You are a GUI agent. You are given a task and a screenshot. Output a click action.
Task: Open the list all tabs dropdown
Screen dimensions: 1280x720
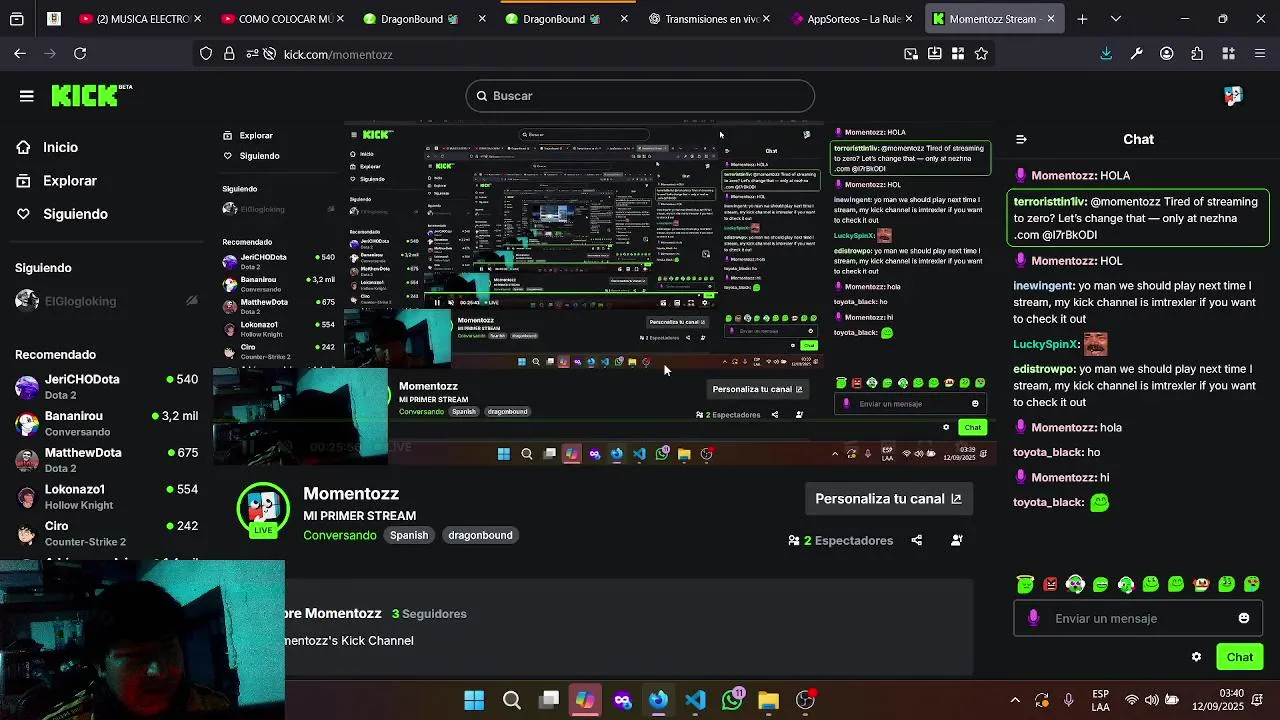tap(1115, 19)
